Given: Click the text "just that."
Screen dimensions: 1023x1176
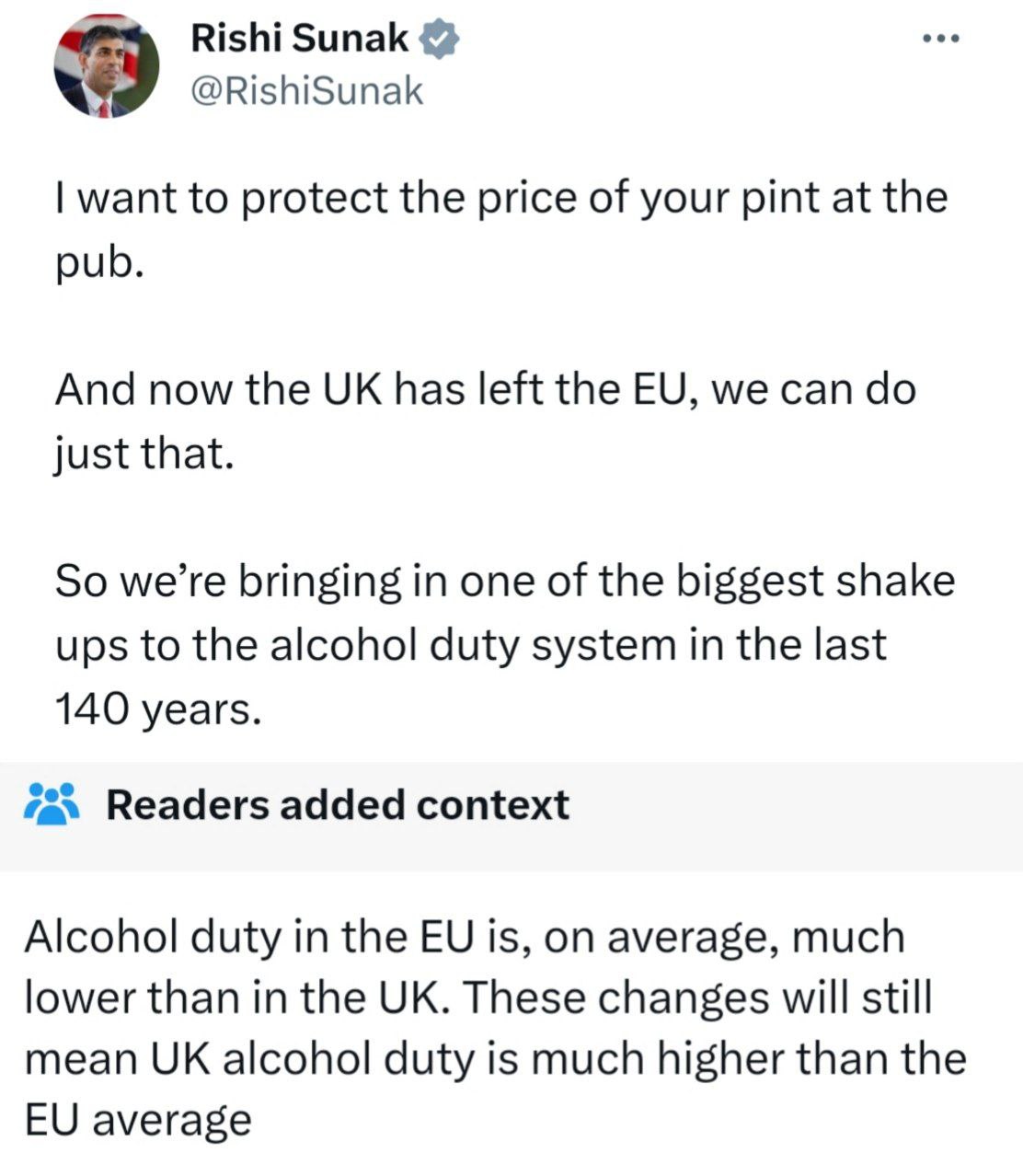Looking at the screenshot, I should pos(140,454).
